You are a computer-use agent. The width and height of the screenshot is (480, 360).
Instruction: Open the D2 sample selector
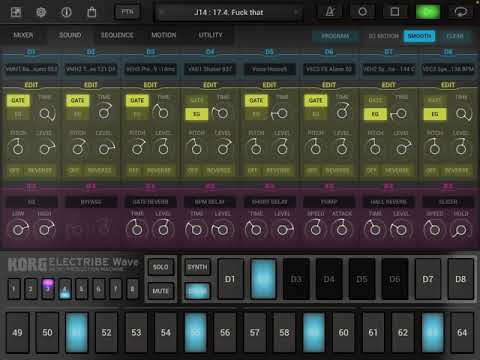(91, 69)
